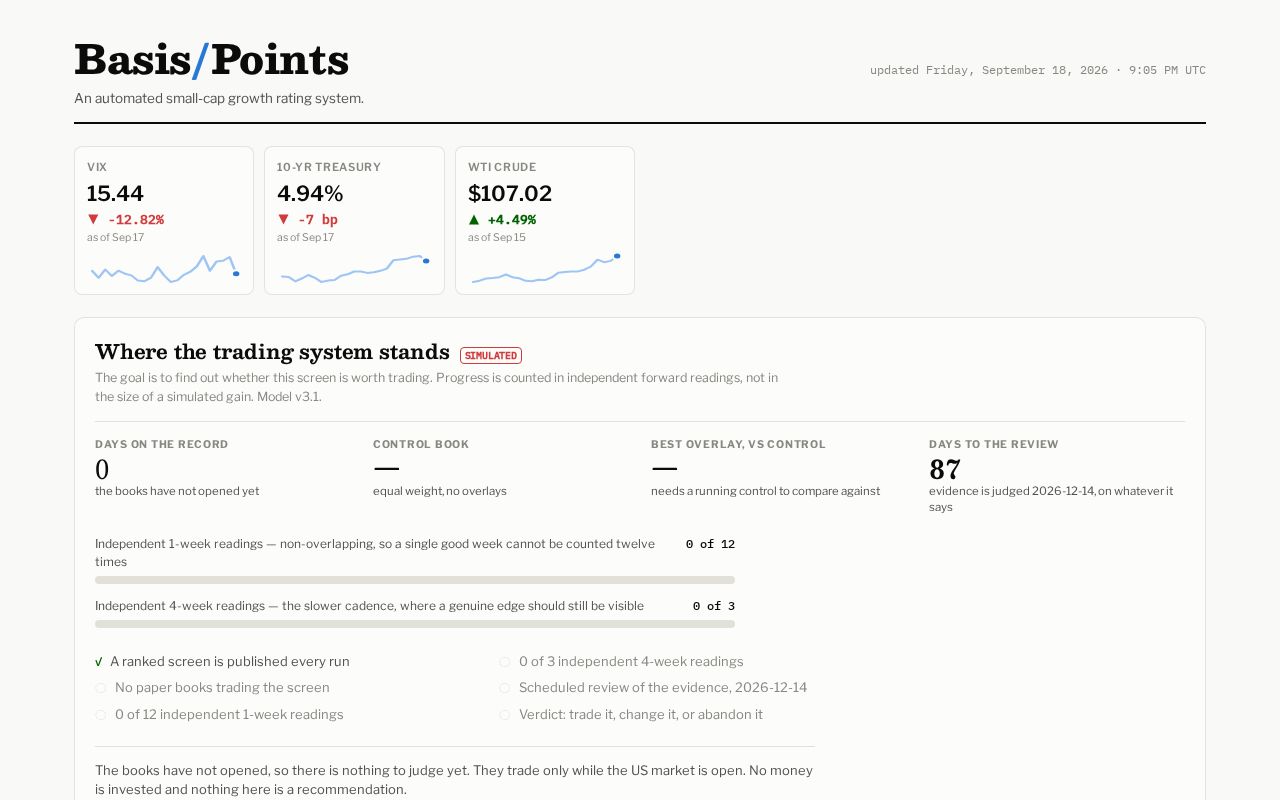Click the VIX sparkline chart
This screenshot has height=800, width=1280.
coord(165,269)
